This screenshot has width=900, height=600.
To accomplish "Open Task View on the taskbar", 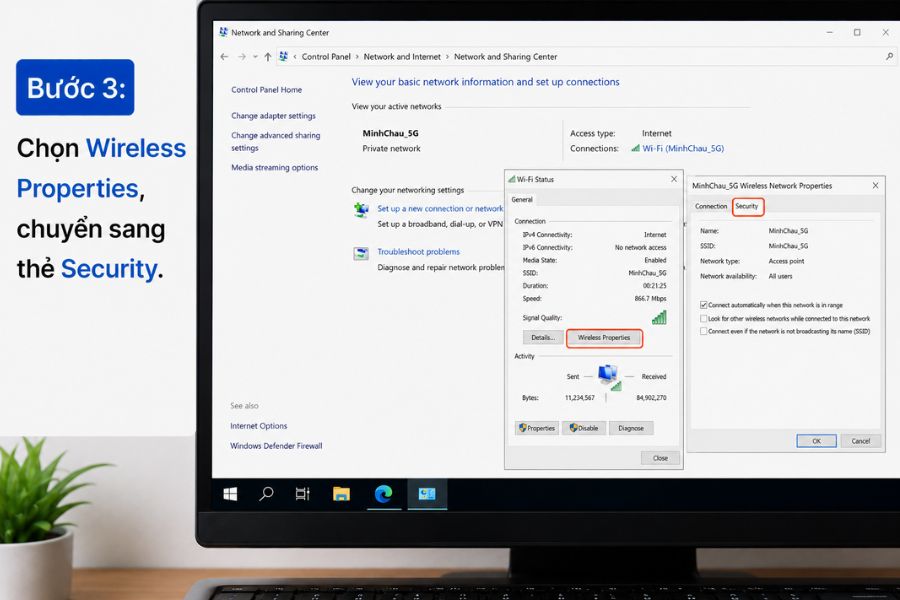I will pos(302,494).
